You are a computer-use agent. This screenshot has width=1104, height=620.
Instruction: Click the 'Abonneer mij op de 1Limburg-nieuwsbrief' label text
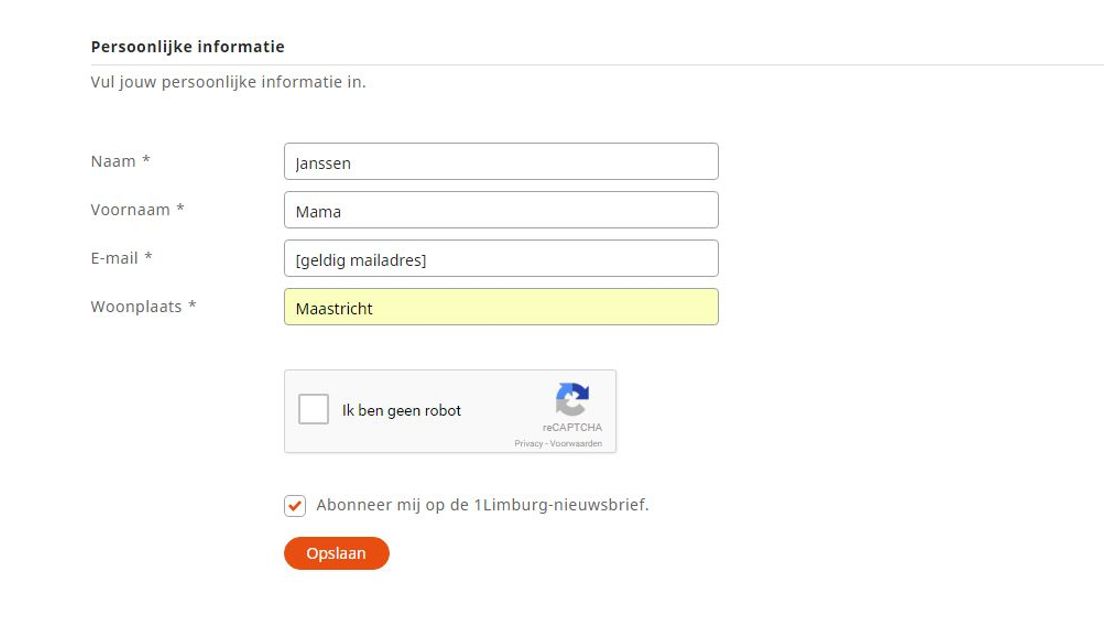click(482, 505)
